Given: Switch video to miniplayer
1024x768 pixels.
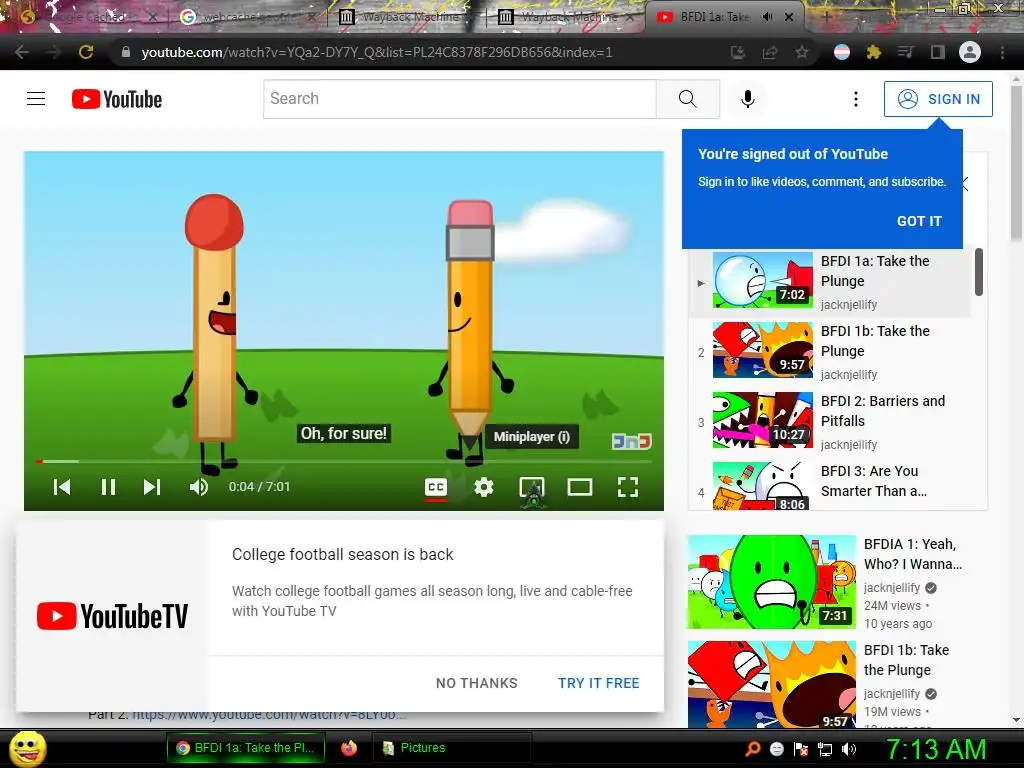Looking at the screenshot, I should [532, 487].
